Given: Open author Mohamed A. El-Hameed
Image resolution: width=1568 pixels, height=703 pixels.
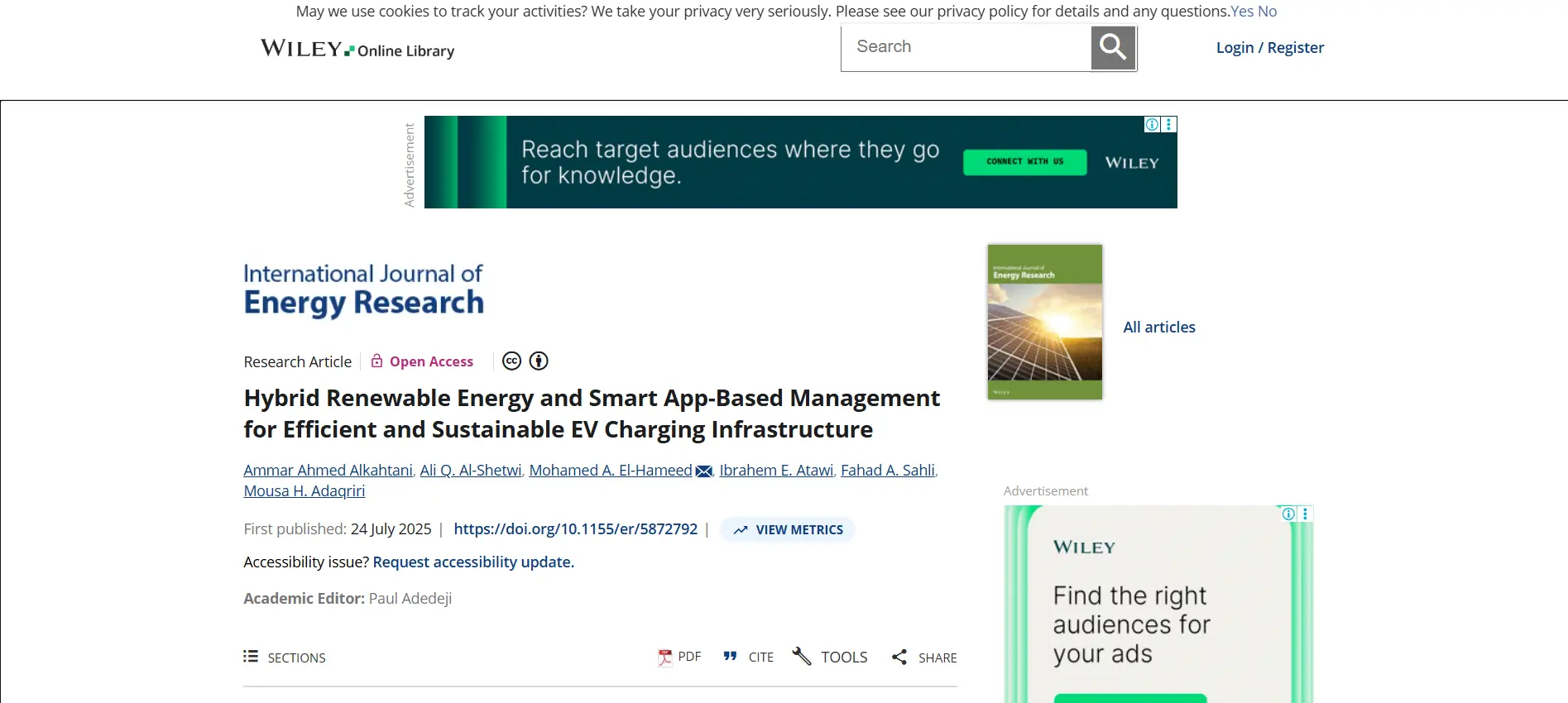Looking at the screenshot, I should click(611, 471).
